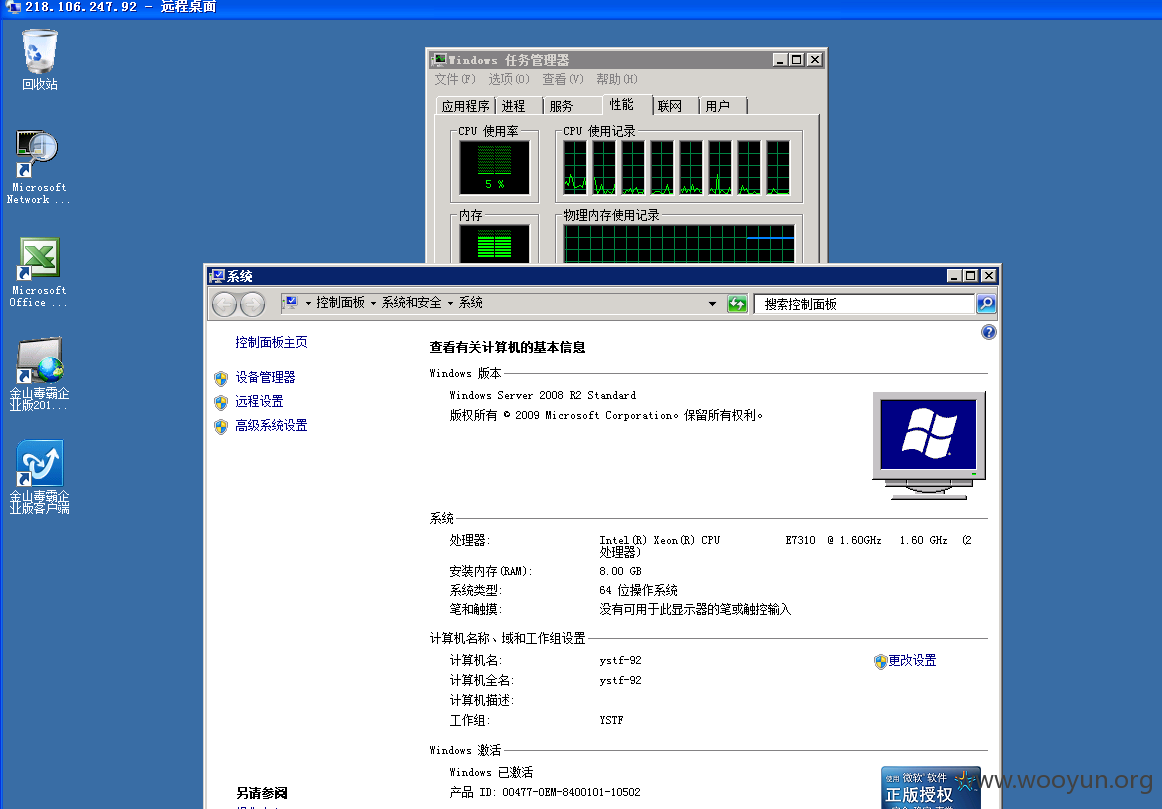Open Microsoft Network Monitor desktop shortcut

click(38, 167)
